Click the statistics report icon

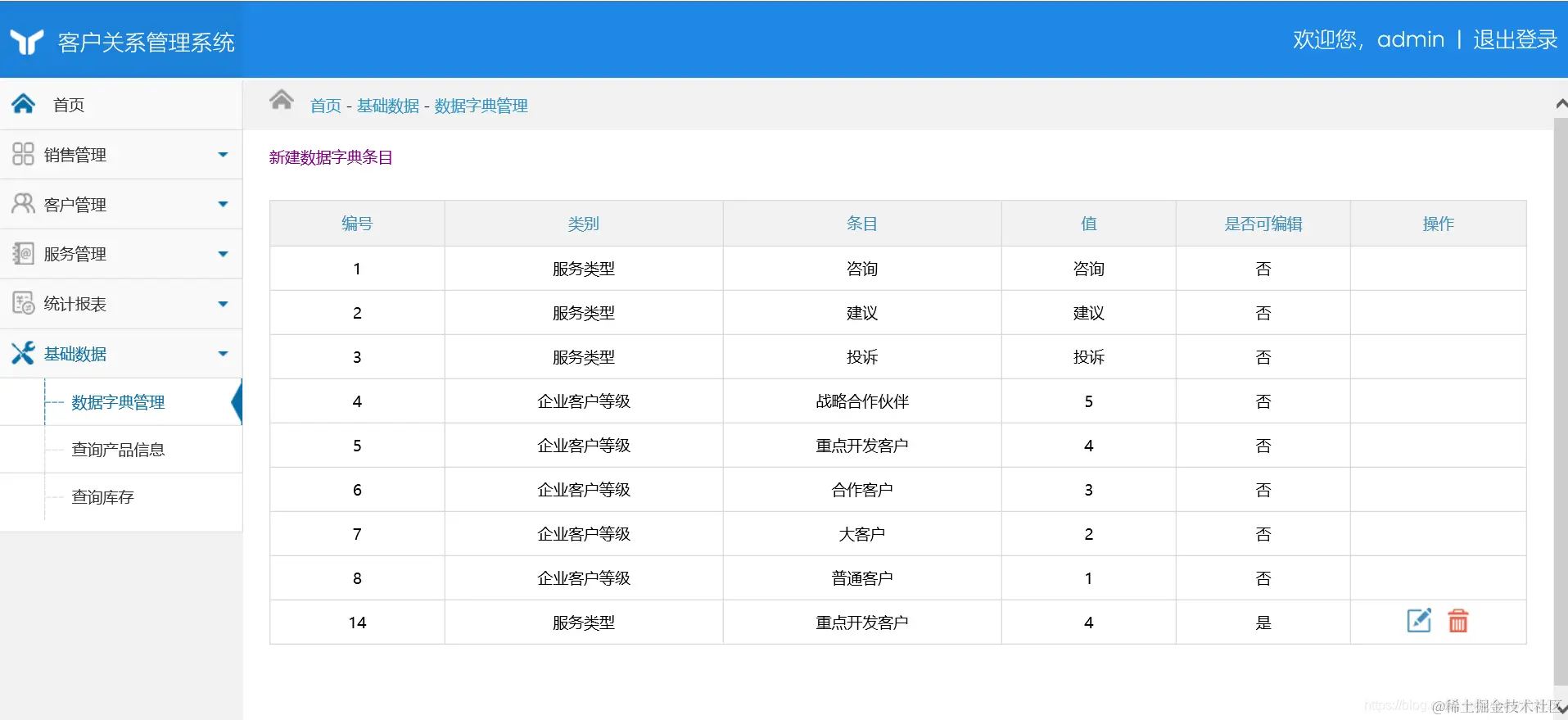pos(23,303)
